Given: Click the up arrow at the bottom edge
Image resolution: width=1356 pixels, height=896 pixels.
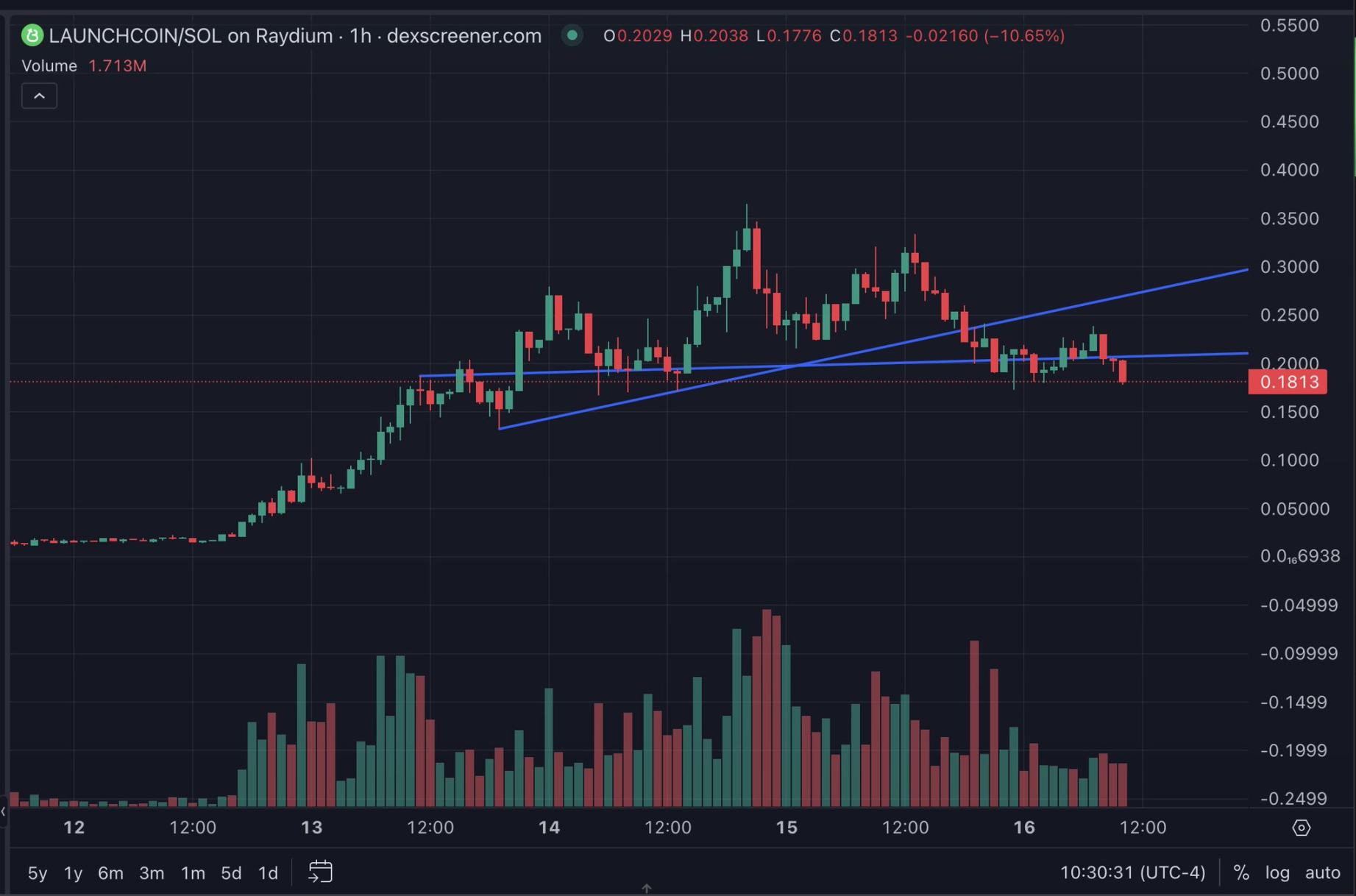Looking at the screenshot, I should 646,889.
